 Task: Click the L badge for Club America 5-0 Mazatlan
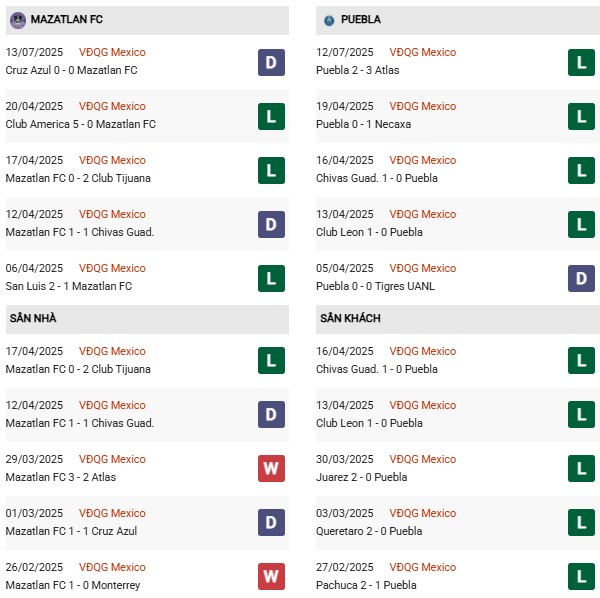pos(271,116)
